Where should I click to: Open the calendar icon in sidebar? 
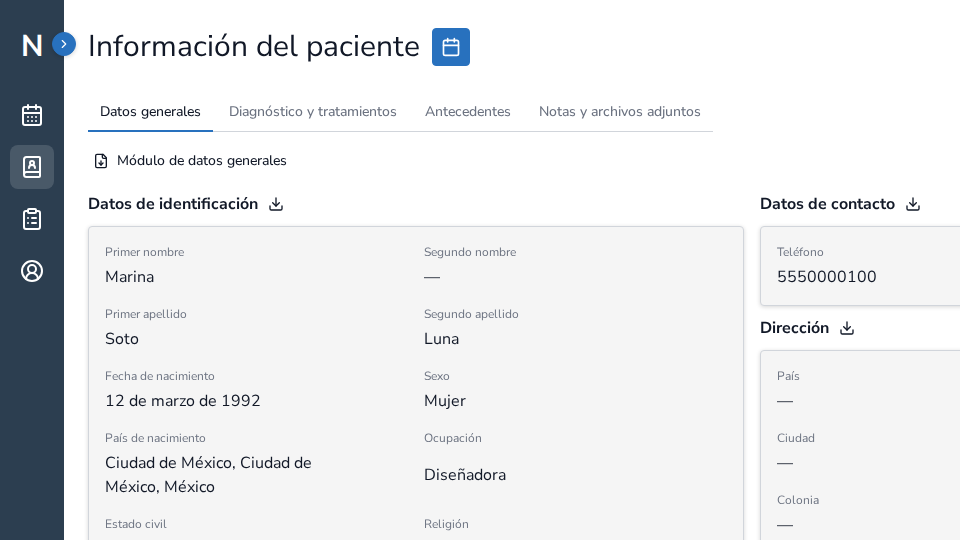(x=32, y=115)
